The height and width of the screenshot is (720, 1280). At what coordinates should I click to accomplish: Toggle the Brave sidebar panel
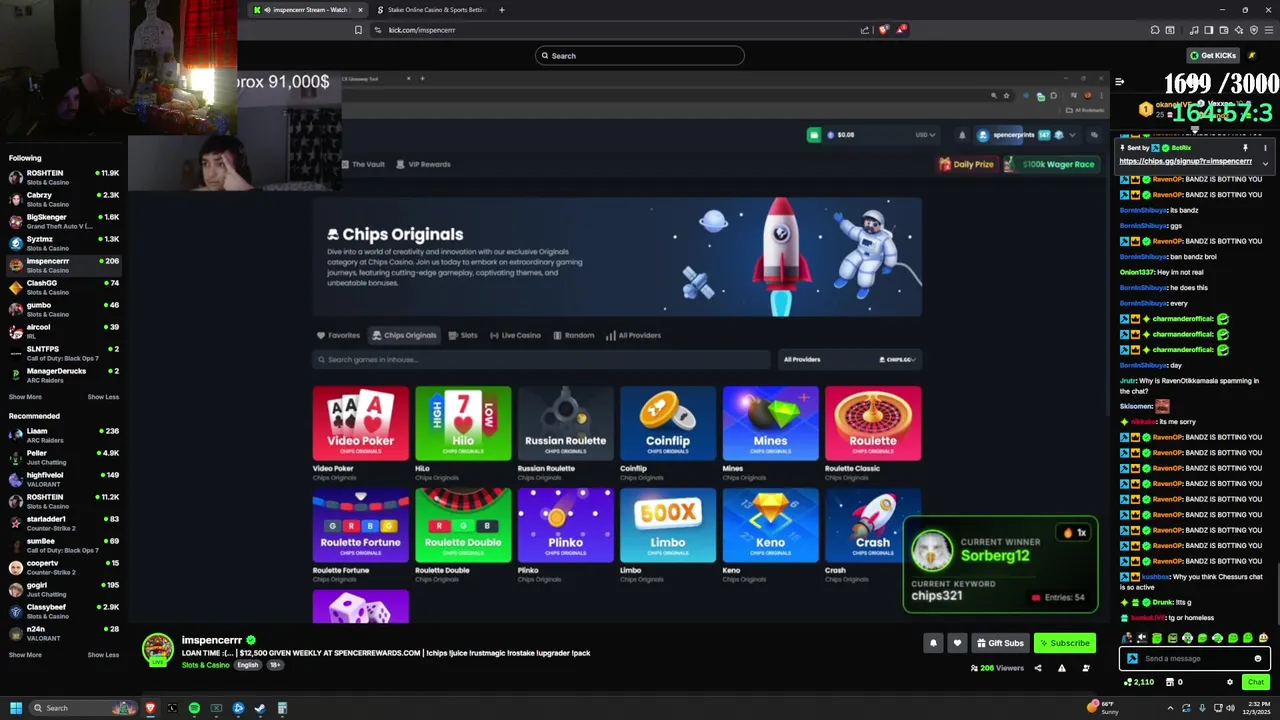point(1208,30)
